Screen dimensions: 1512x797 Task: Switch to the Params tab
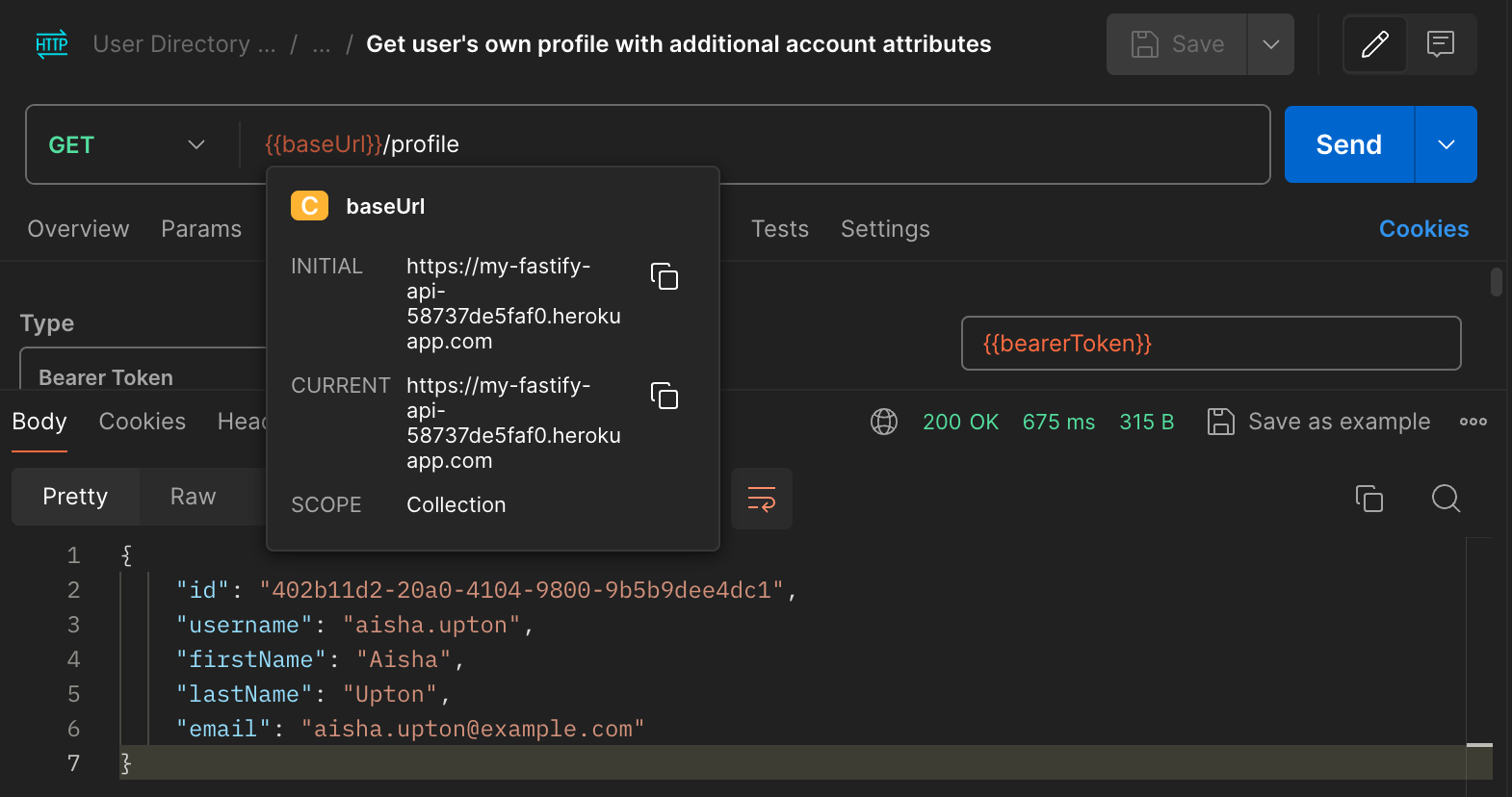point(201,229)
